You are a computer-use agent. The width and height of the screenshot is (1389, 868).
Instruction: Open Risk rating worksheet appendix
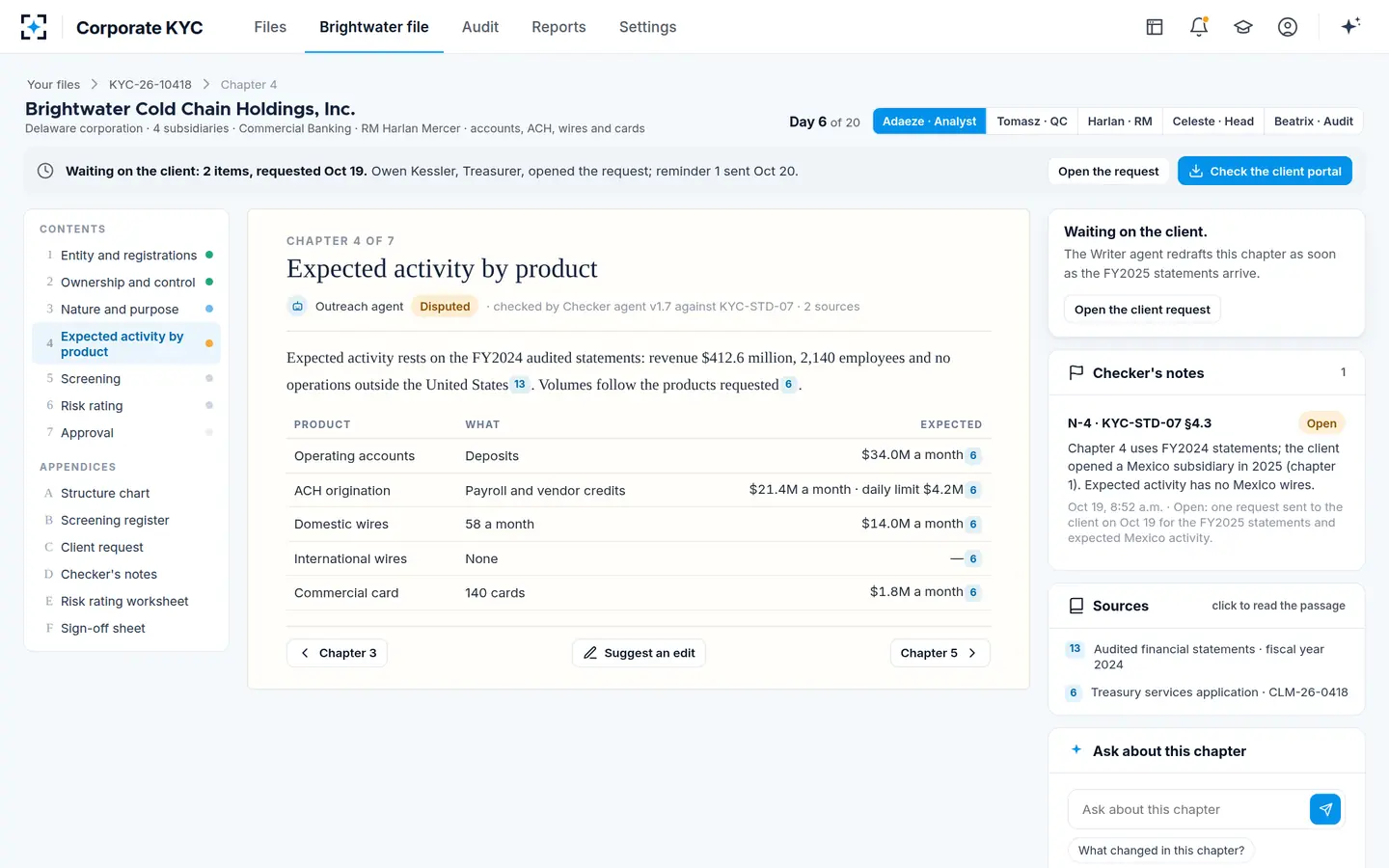tap(126, 601)
